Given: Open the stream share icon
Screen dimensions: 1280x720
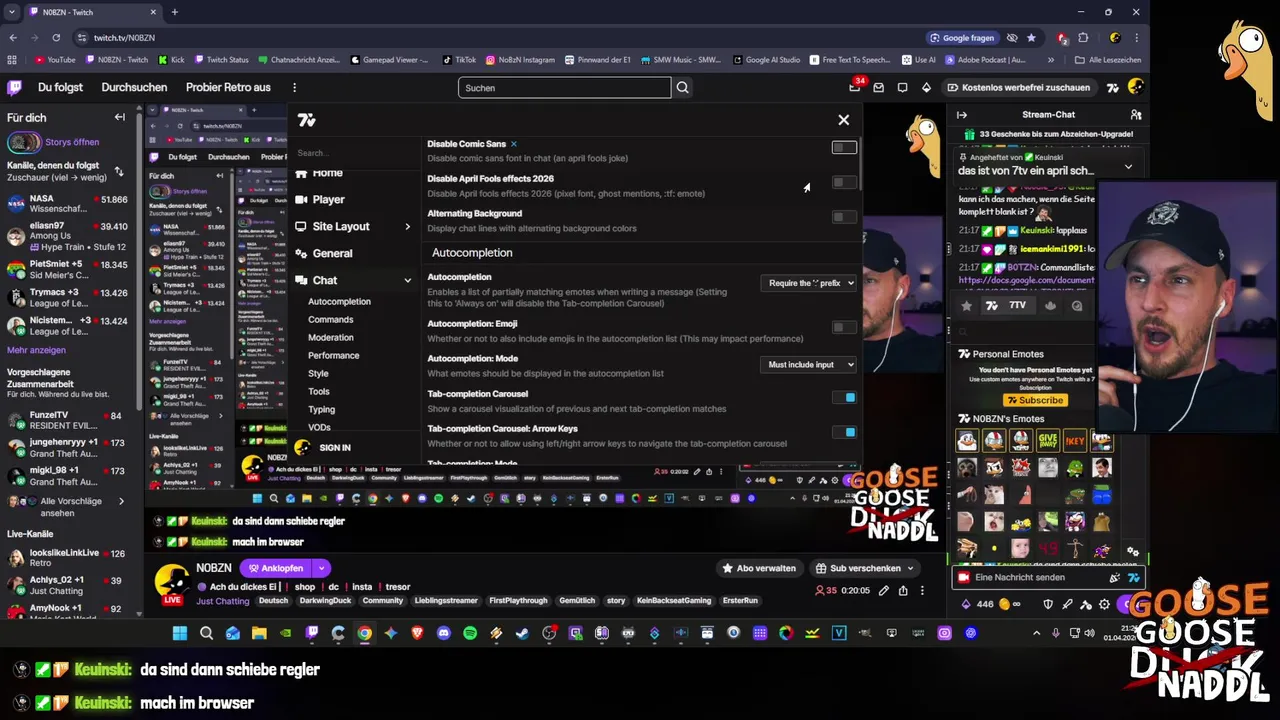Looking at the screenshot, I should [x=903, y=591].
